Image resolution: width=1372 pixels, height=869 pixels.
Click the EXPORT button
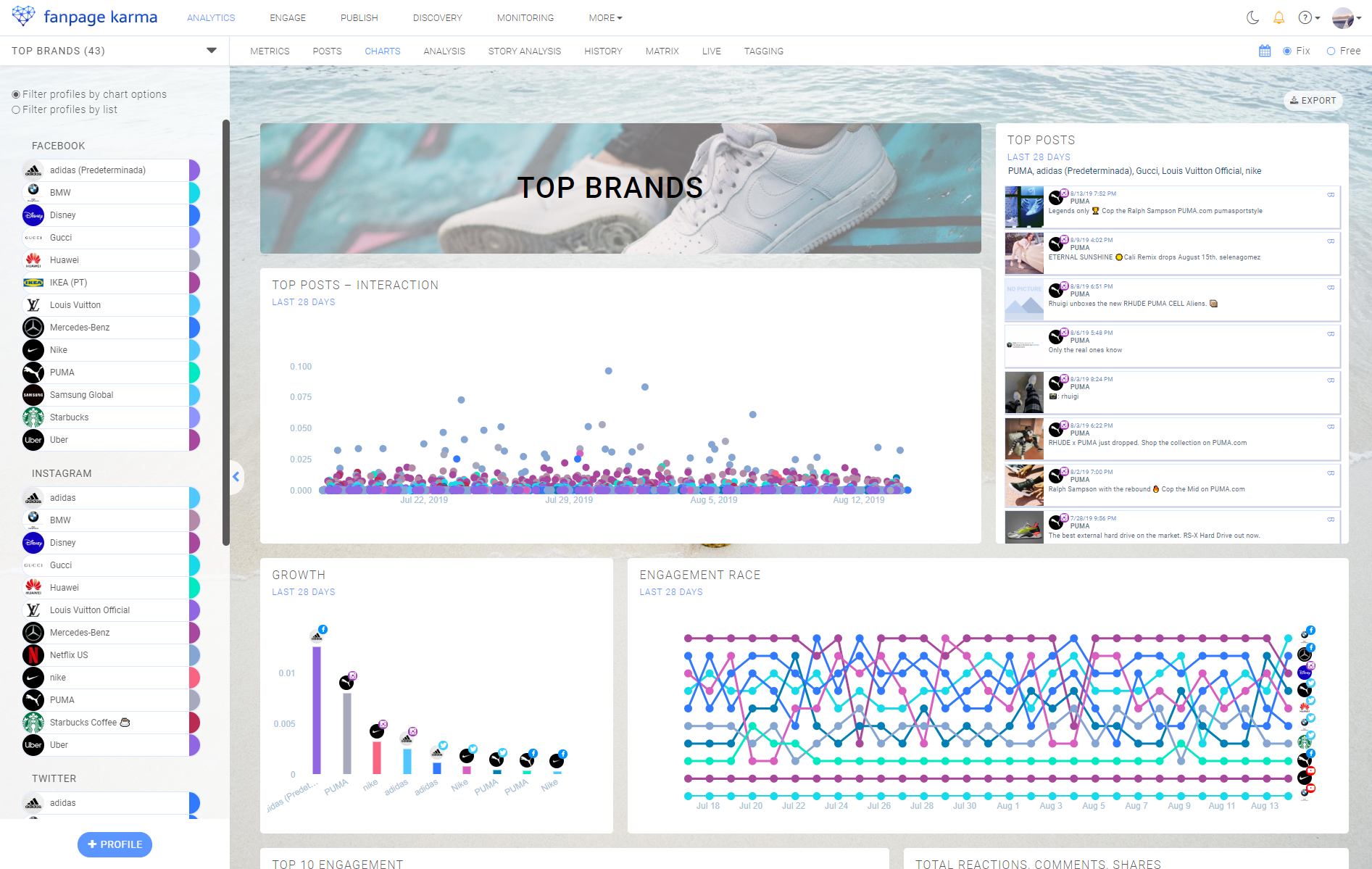coord(1313,101)
